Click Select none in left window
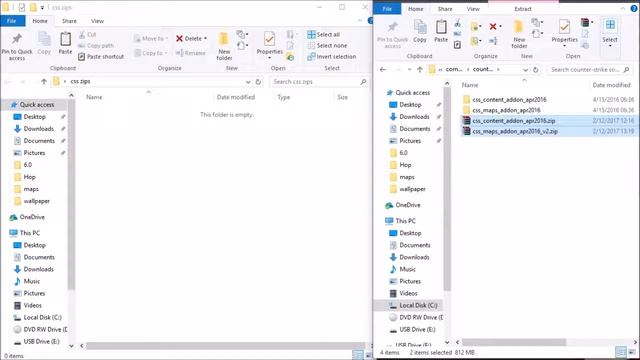Image resolution: width=640 pixels, height=360 pixels. (x=327, y=46)
